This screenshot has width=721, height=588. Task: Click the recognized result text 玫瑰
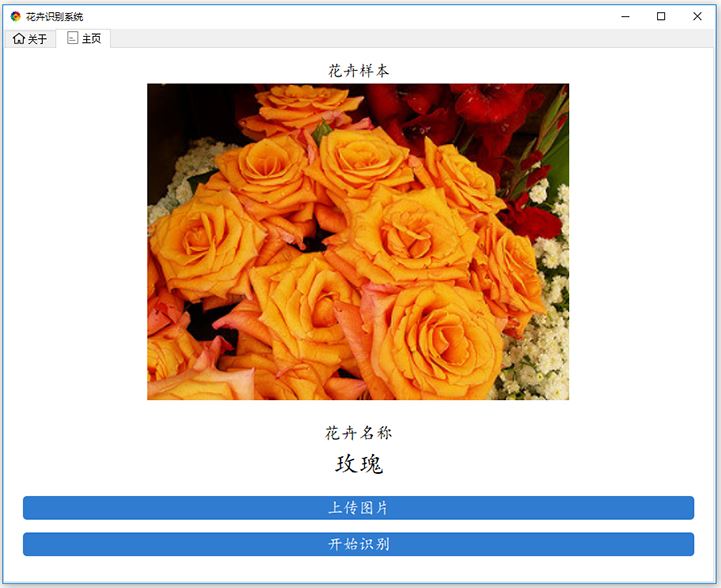pyautogui.click(x=359, y=463)
